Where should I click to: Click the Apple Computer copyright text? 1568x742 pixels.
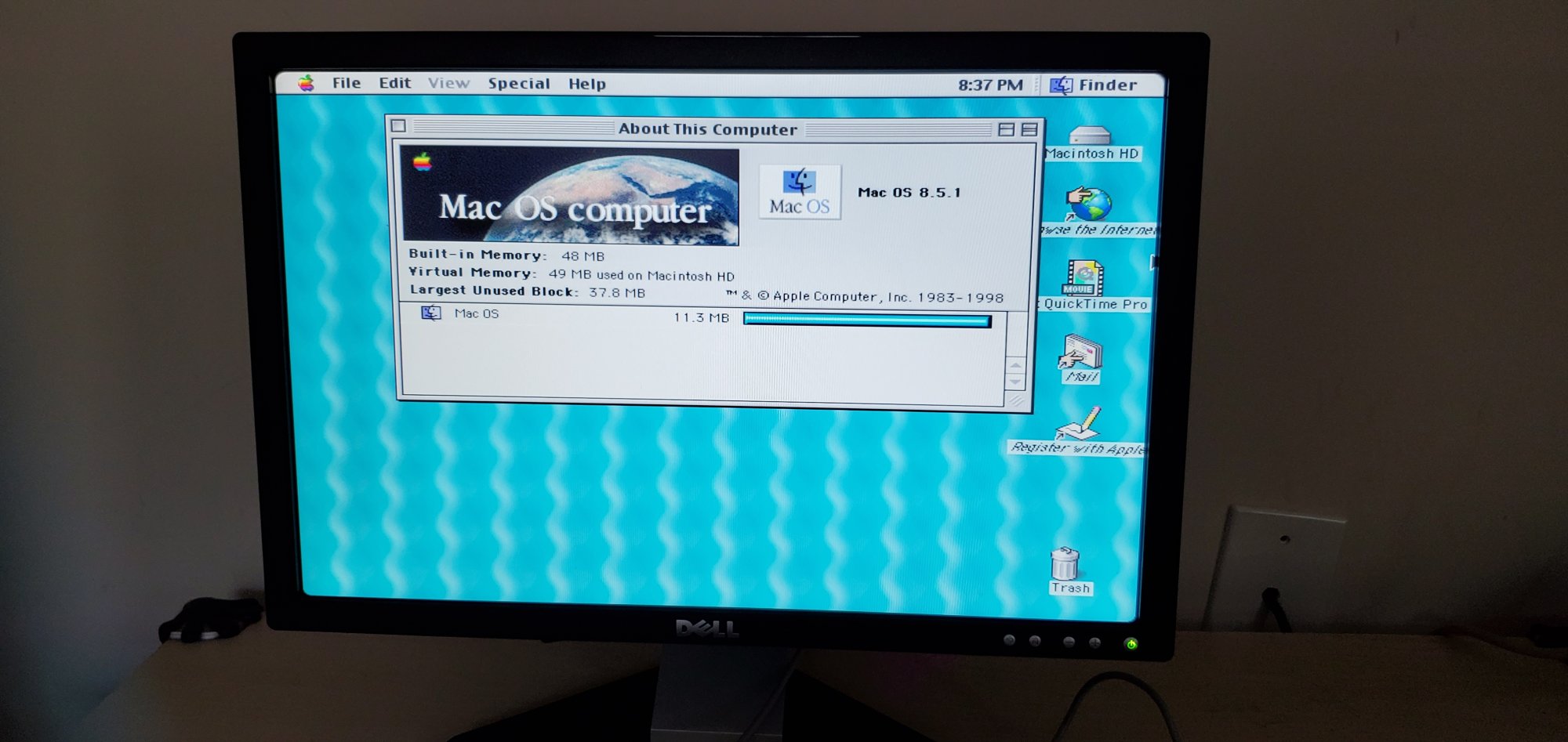click(864, 296)
